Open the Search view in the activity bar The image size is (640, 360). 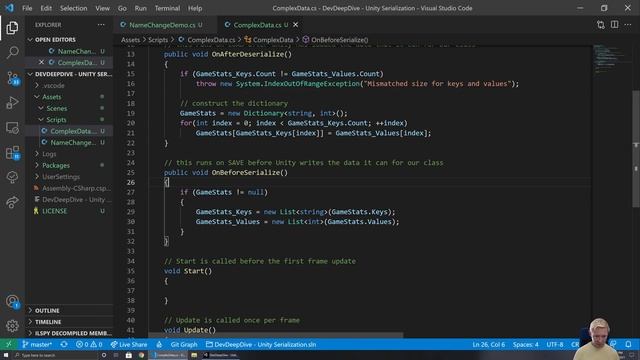[x=12, y=52]
